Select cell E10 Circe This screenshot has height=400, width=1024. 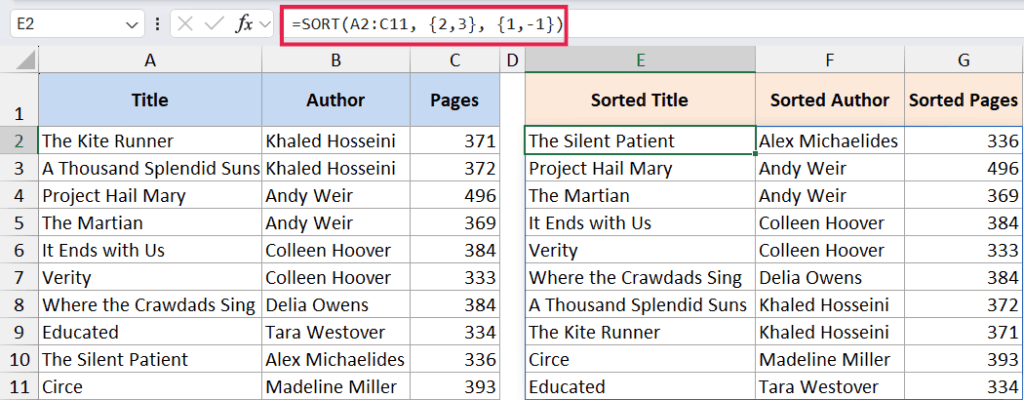pos(641,359)
